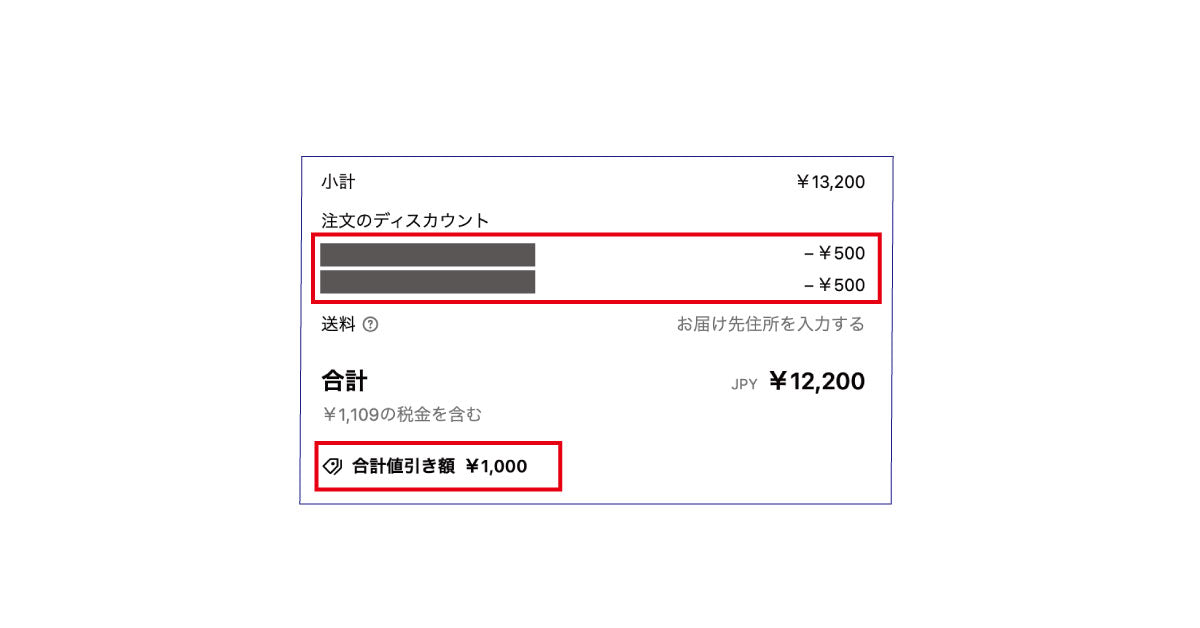
Task: Click the second redacted discount name bar
Action: [428, 282]
